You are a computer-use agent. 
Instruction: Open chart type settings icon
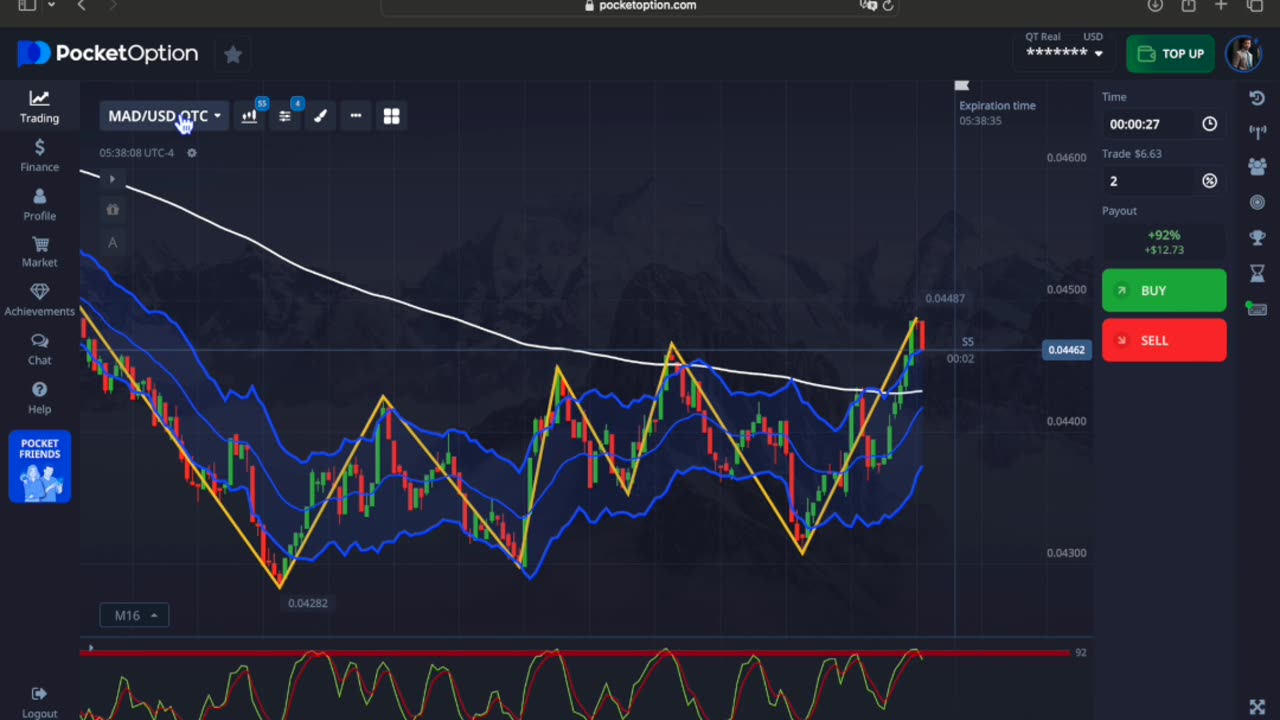click(x=249, y=116)
